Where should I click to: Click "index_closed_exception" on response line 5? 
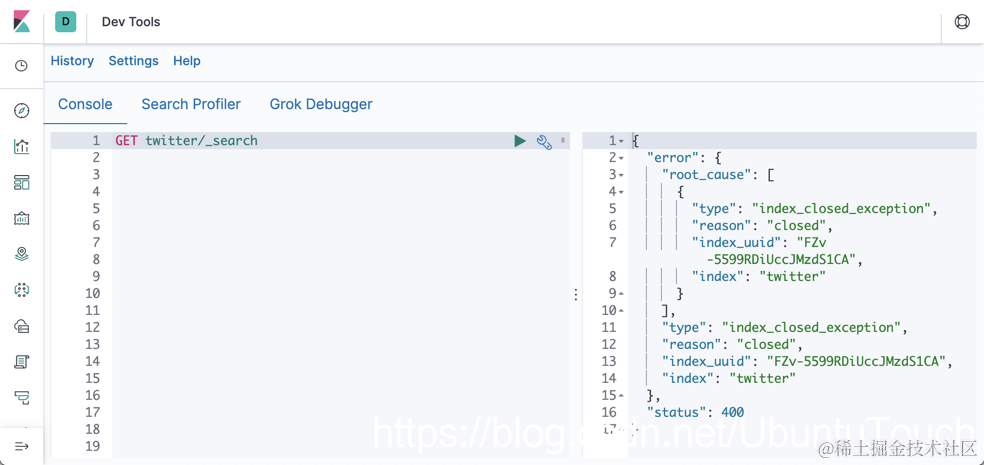tap(842, 209)
